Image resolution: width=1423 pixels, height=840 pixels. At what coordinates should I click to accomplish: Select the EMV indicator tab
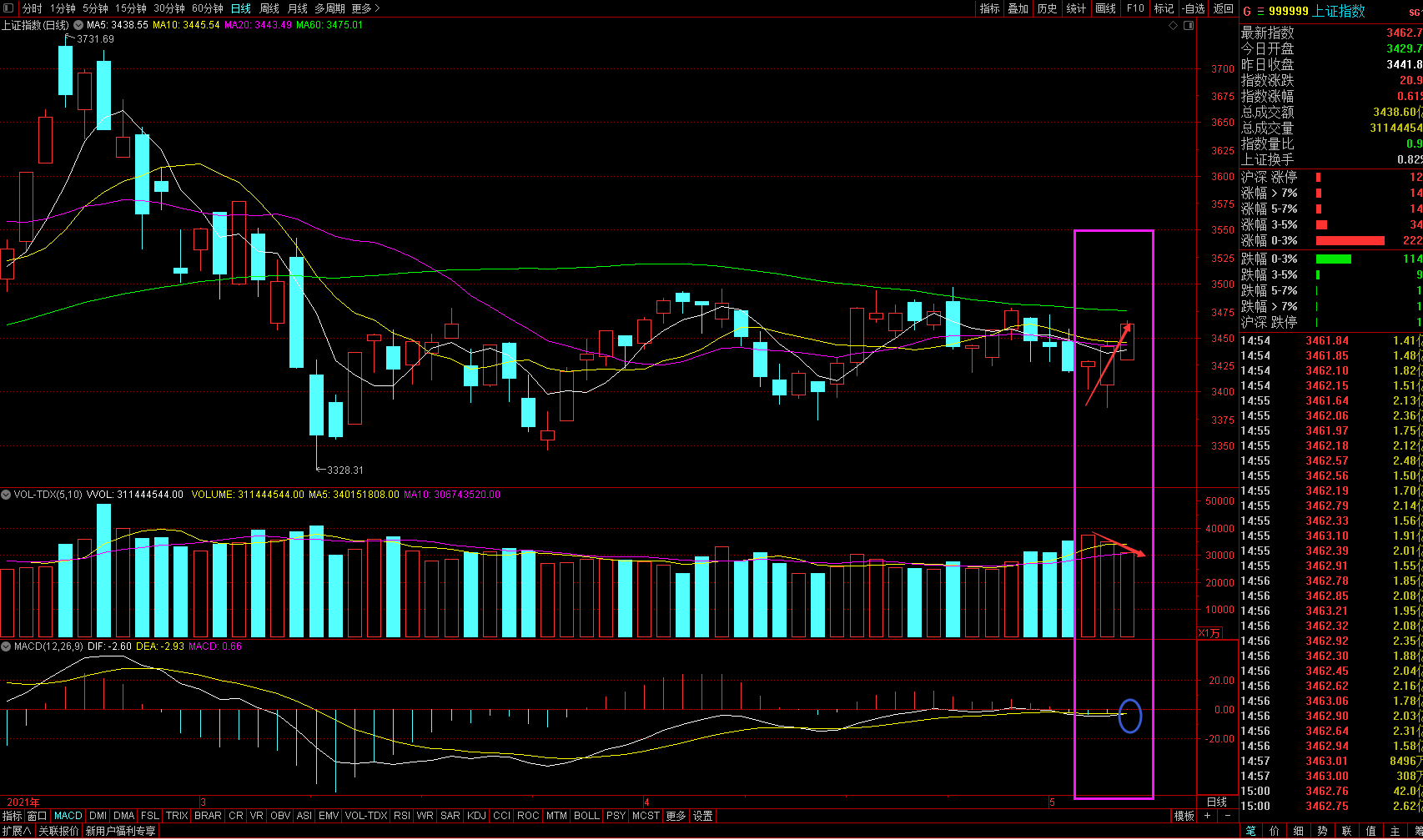click(329, 816)
